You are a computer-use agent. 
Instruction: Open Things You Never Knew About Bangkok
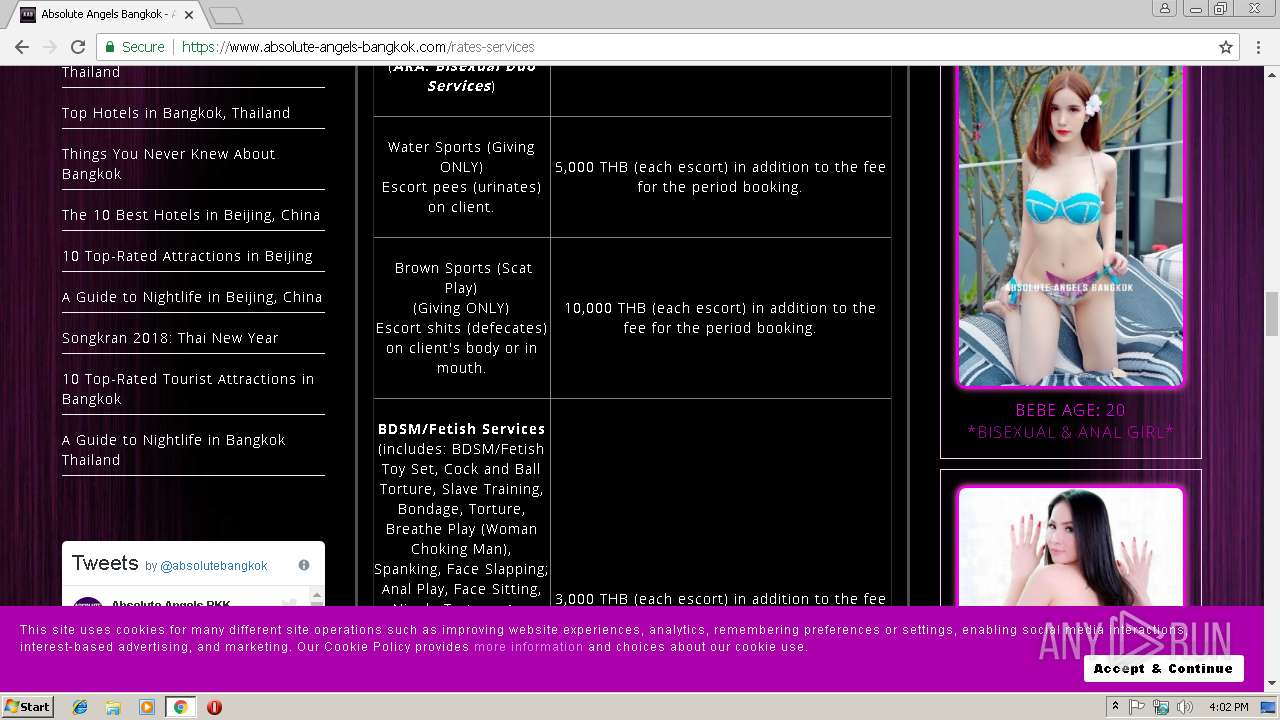pos(168,164)
